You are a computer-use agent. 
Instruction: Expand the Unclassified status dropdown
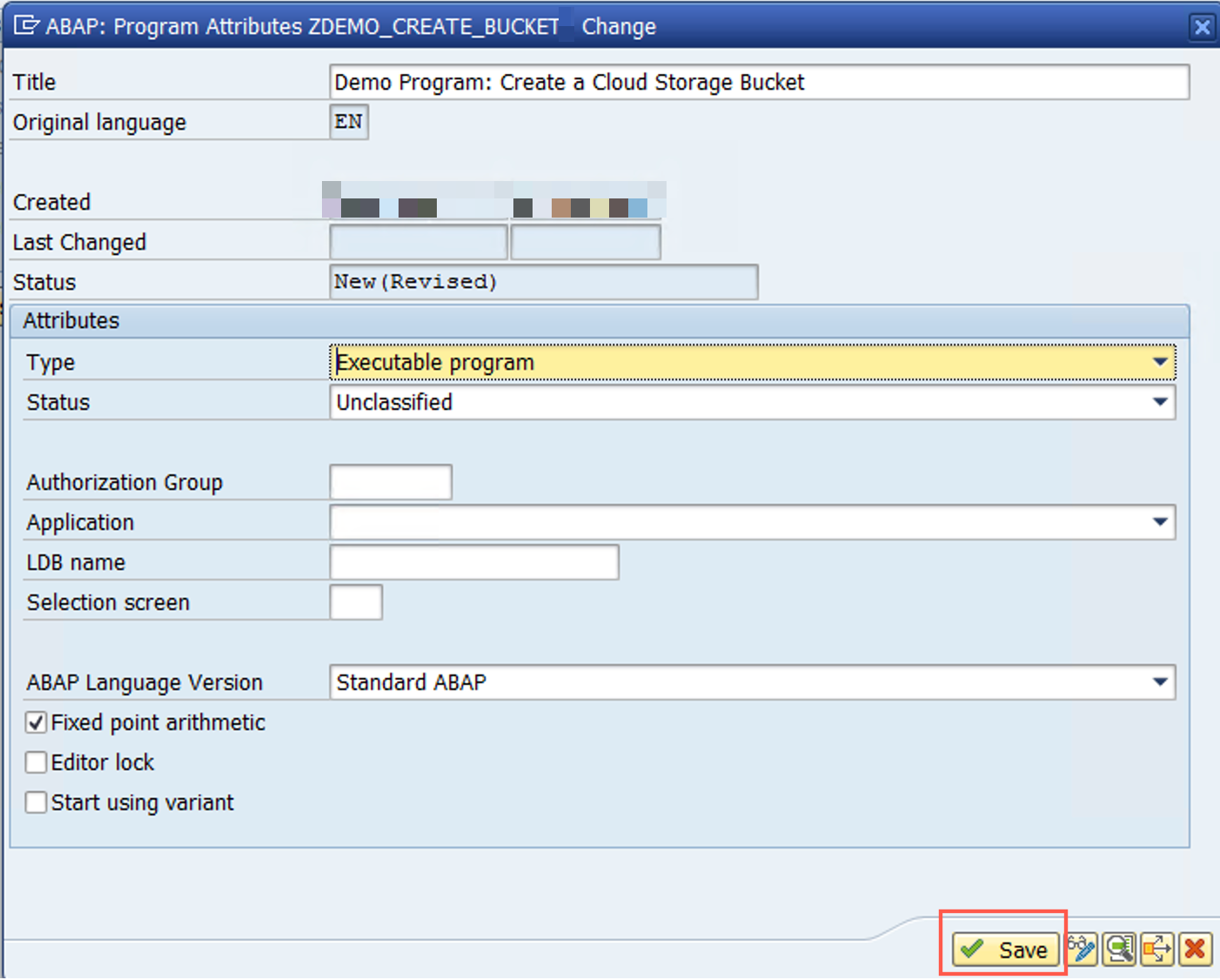point(1160,402)
